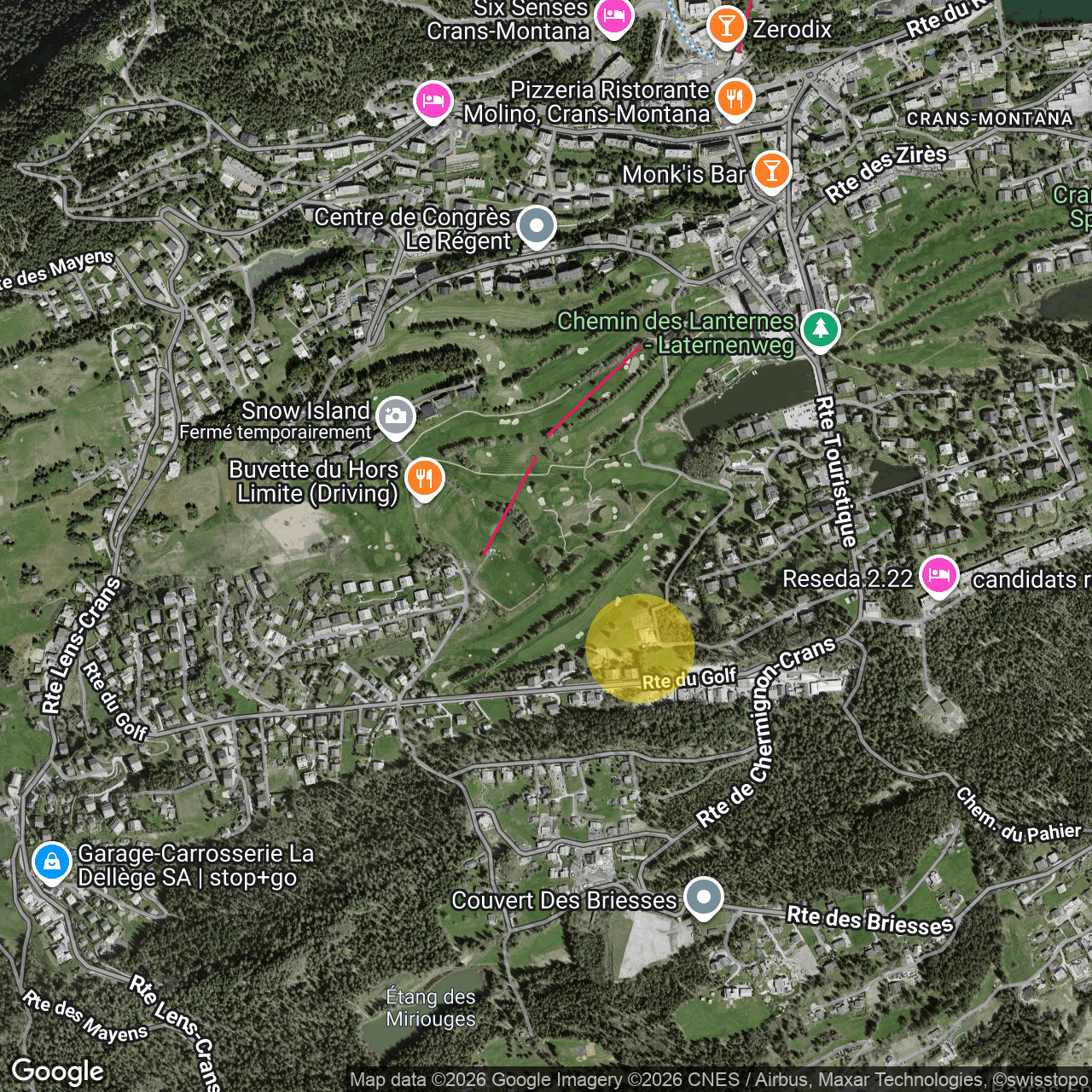Click the unlabeled pink hotel pin near Molino
This screenshot has width=1092, height=1092.
433,101
